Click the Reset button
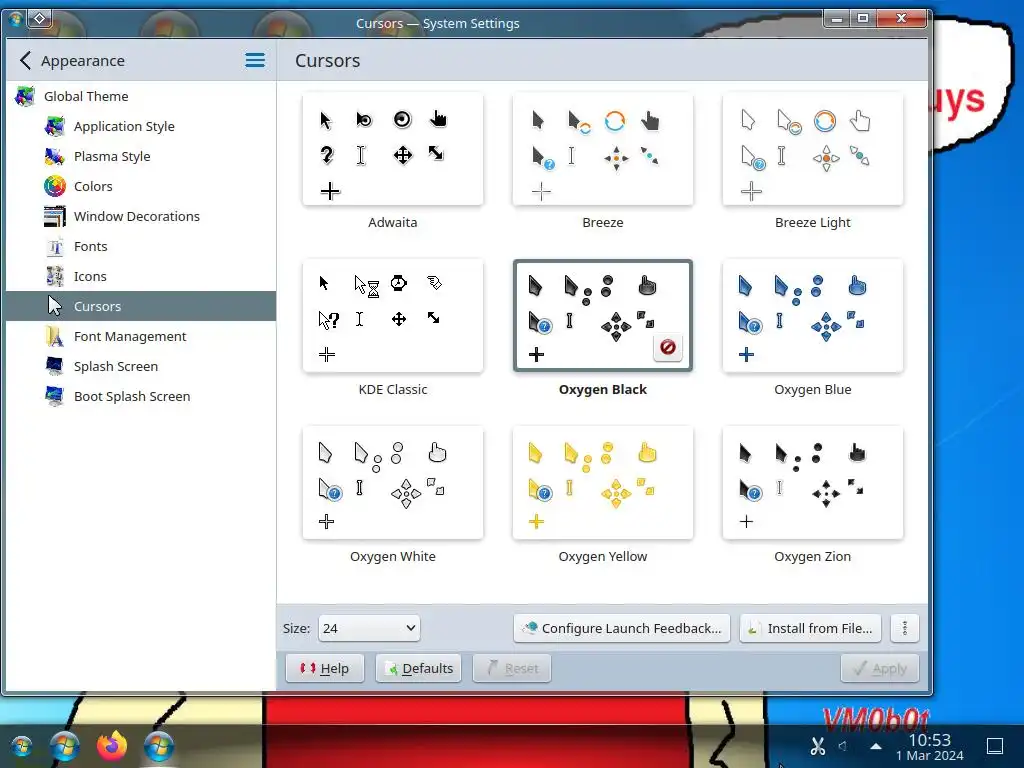1024x768 pixels. point(512,668)
